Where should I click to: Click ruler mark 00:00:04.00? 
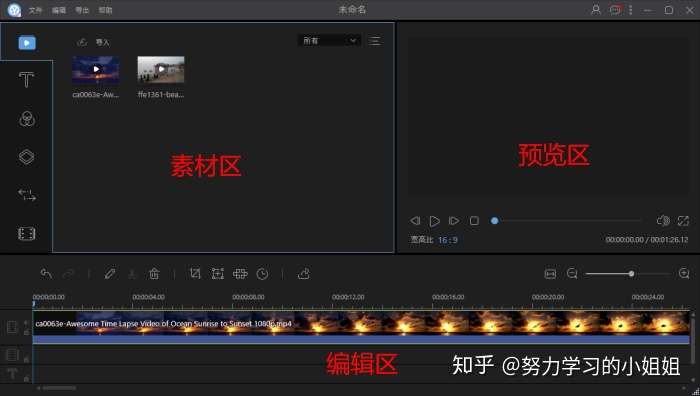coord(148,297)
